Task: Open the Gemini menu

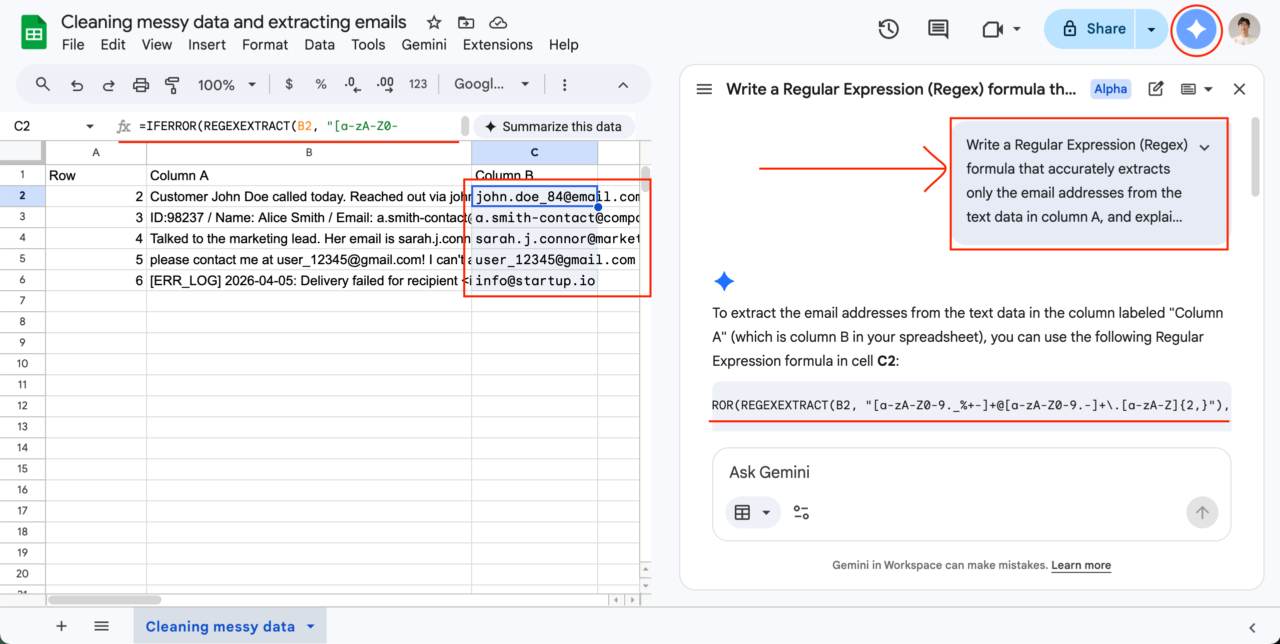Action: [x=424, y=44]
